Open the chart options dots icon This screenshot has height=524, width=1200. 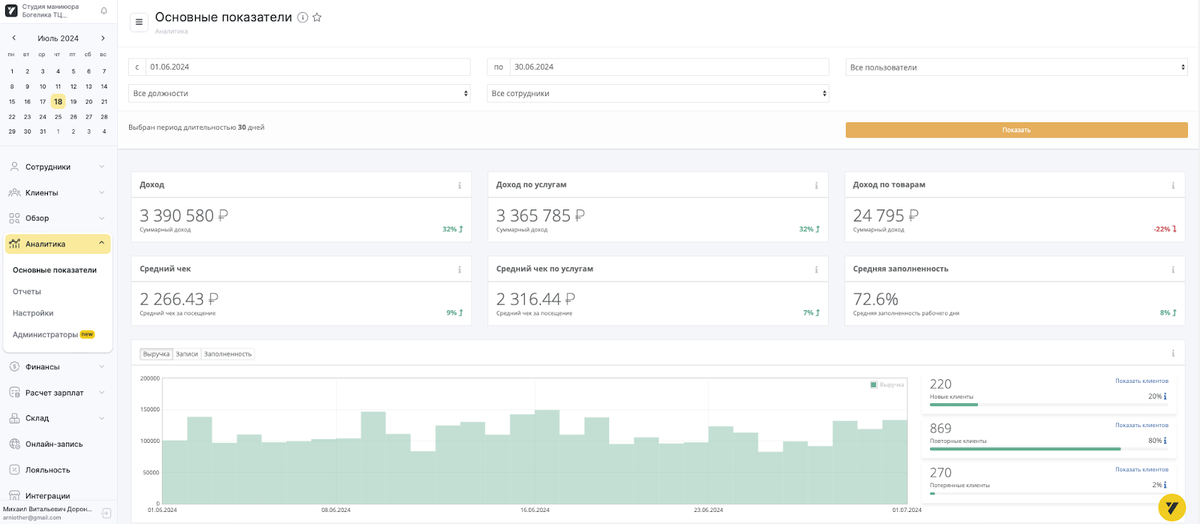click(1172, 354)
